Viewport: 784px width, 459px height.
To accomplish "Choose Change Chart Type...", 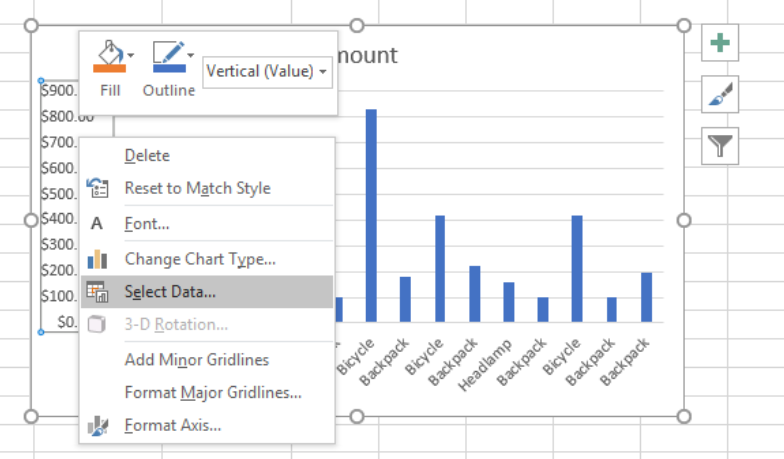I will 207,259.
